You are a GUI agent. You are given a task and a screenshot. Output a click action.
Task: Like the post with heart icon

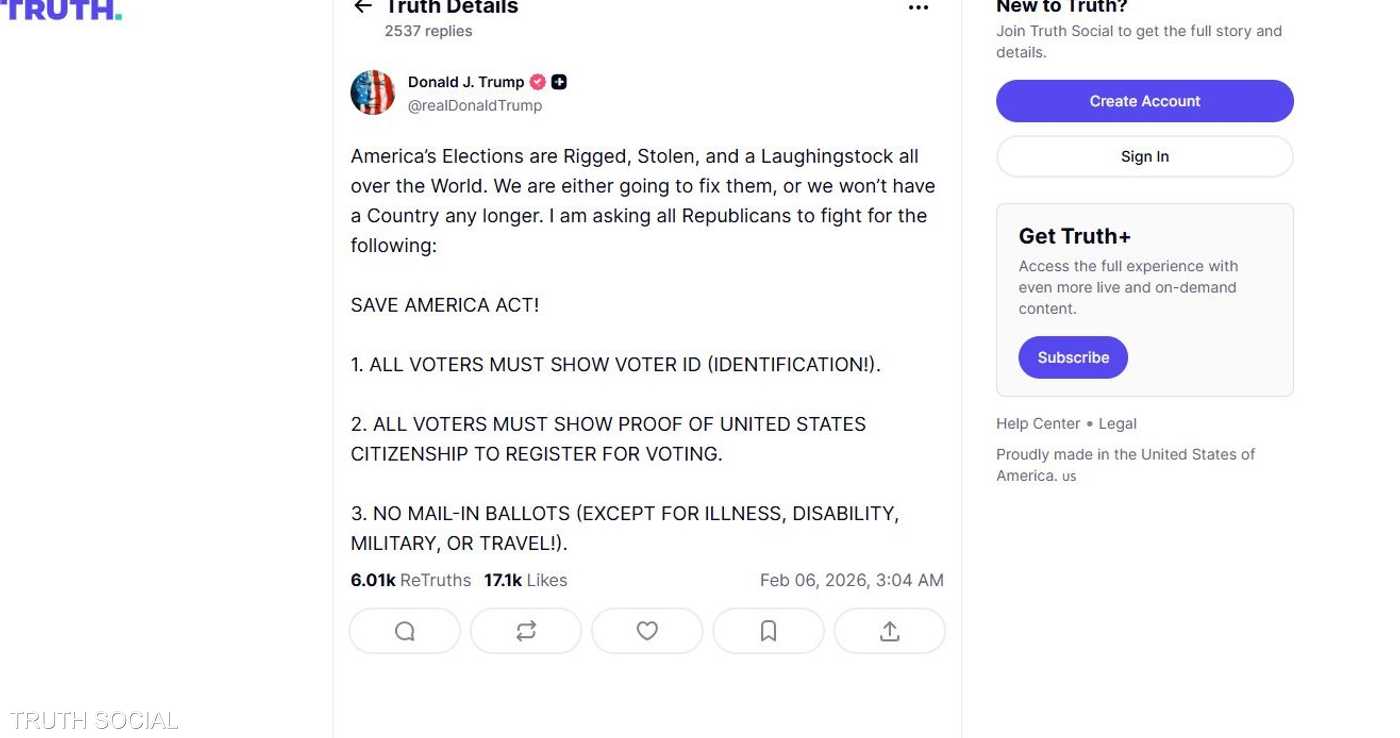tap(647, 631)
